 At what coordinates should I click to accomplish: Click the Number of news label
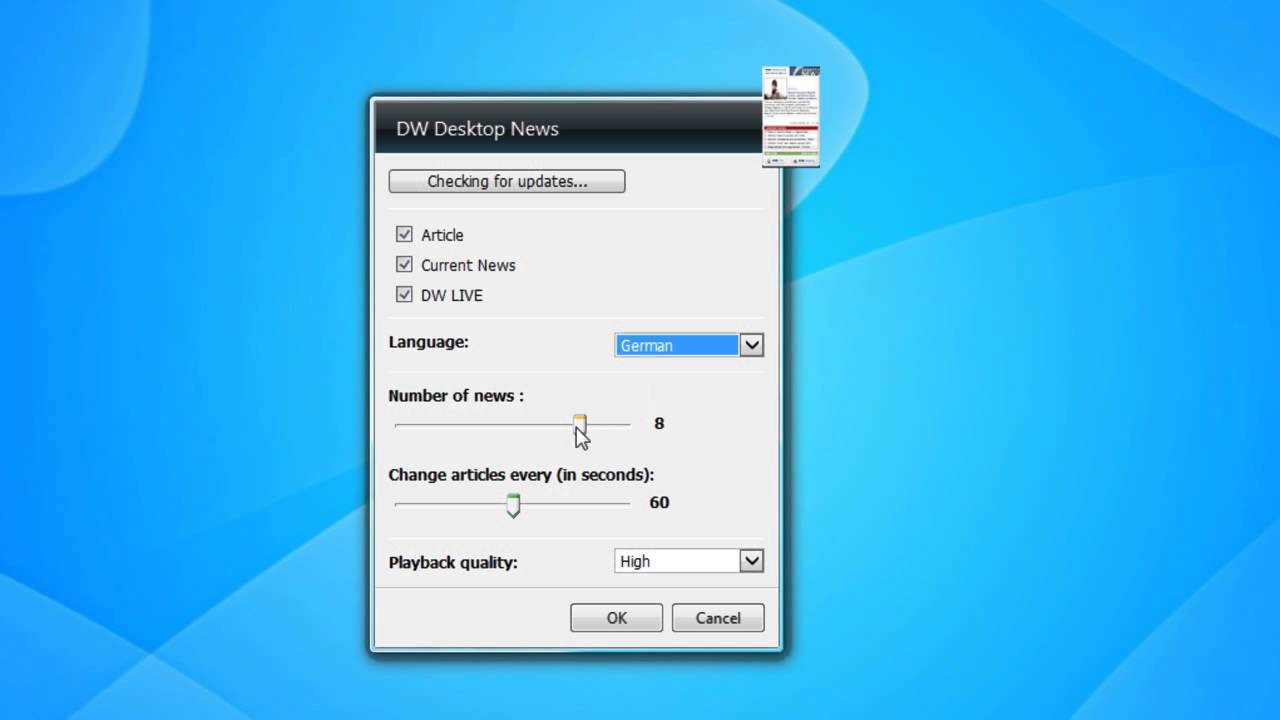456,395
